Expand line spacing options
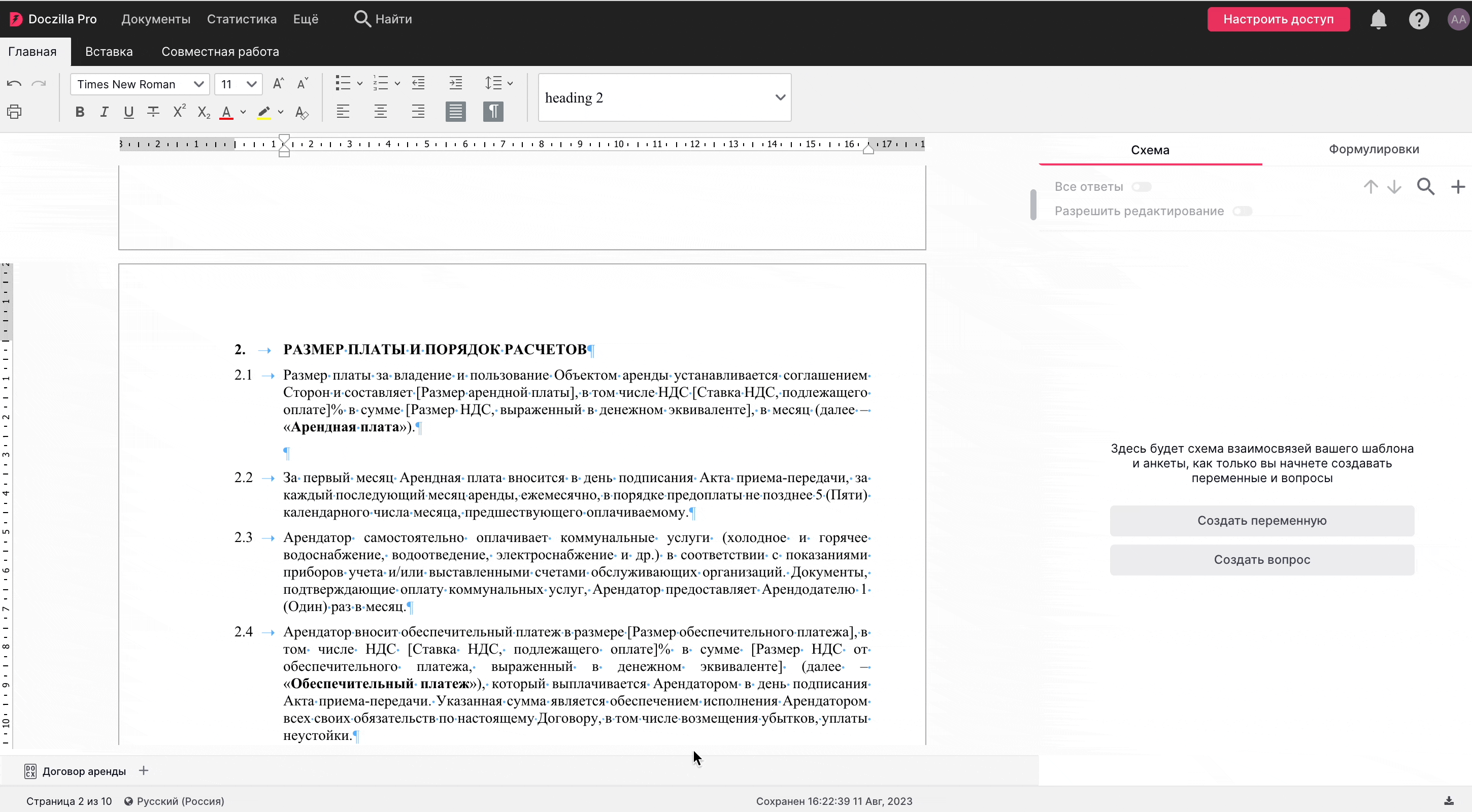Screen dimensions: 1472x812 click(510, 83)
